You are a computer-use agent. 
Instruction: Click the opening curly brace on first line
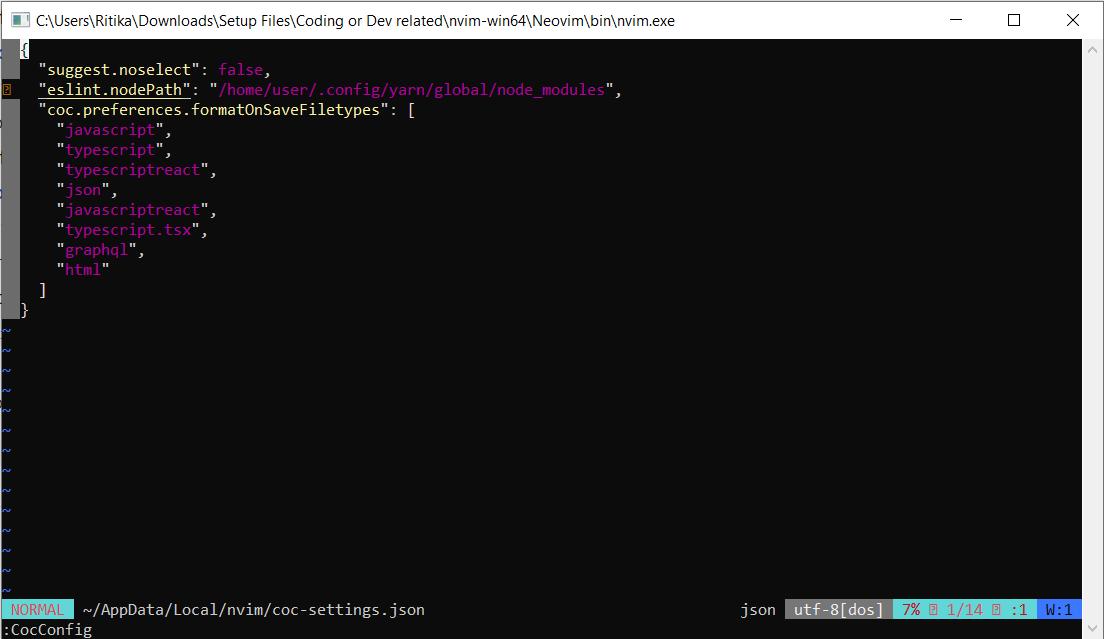pyautogui.click(x=25, y=50)
